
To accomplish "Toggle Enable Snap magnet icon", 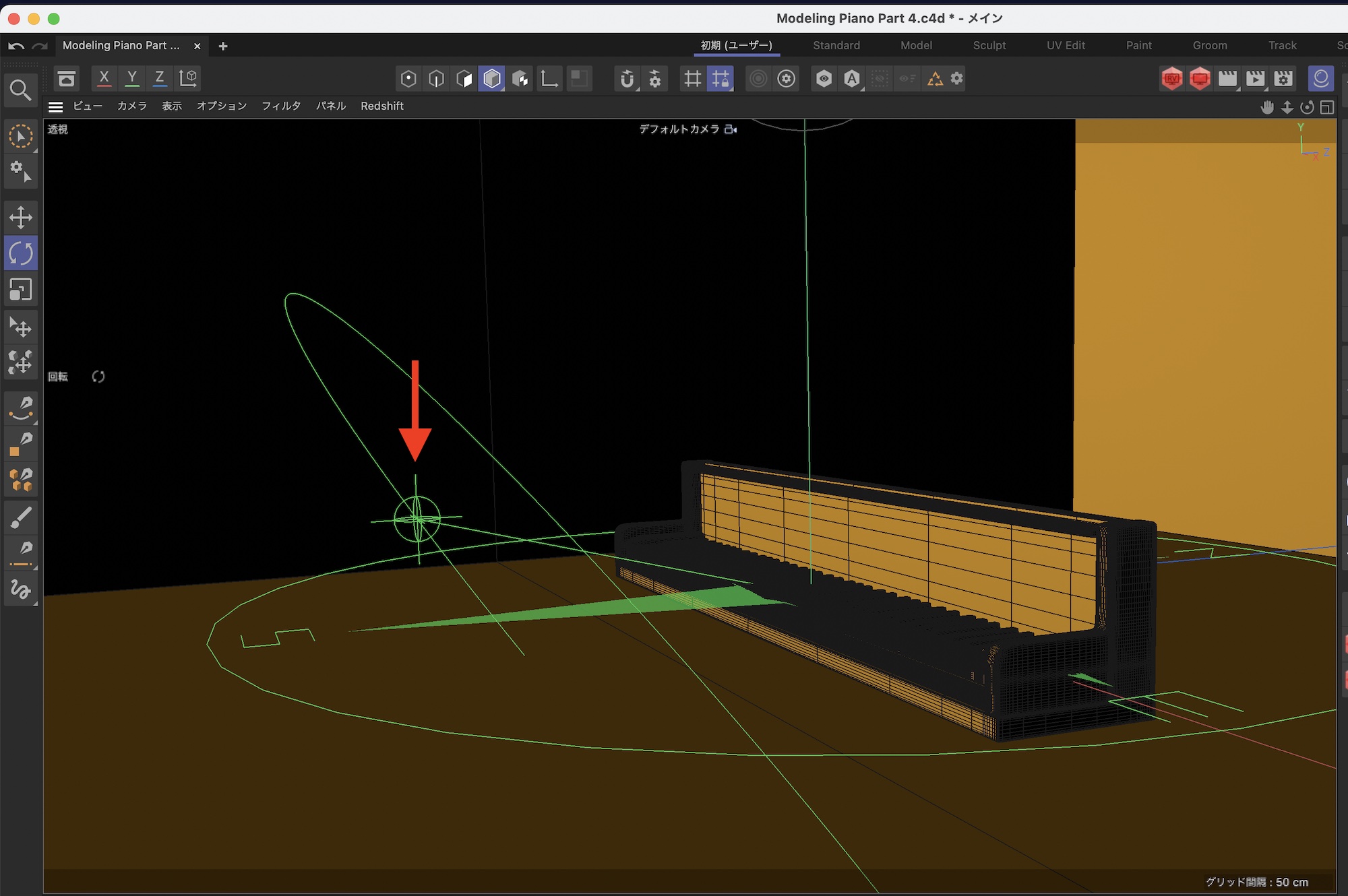I will click(627, 79).
